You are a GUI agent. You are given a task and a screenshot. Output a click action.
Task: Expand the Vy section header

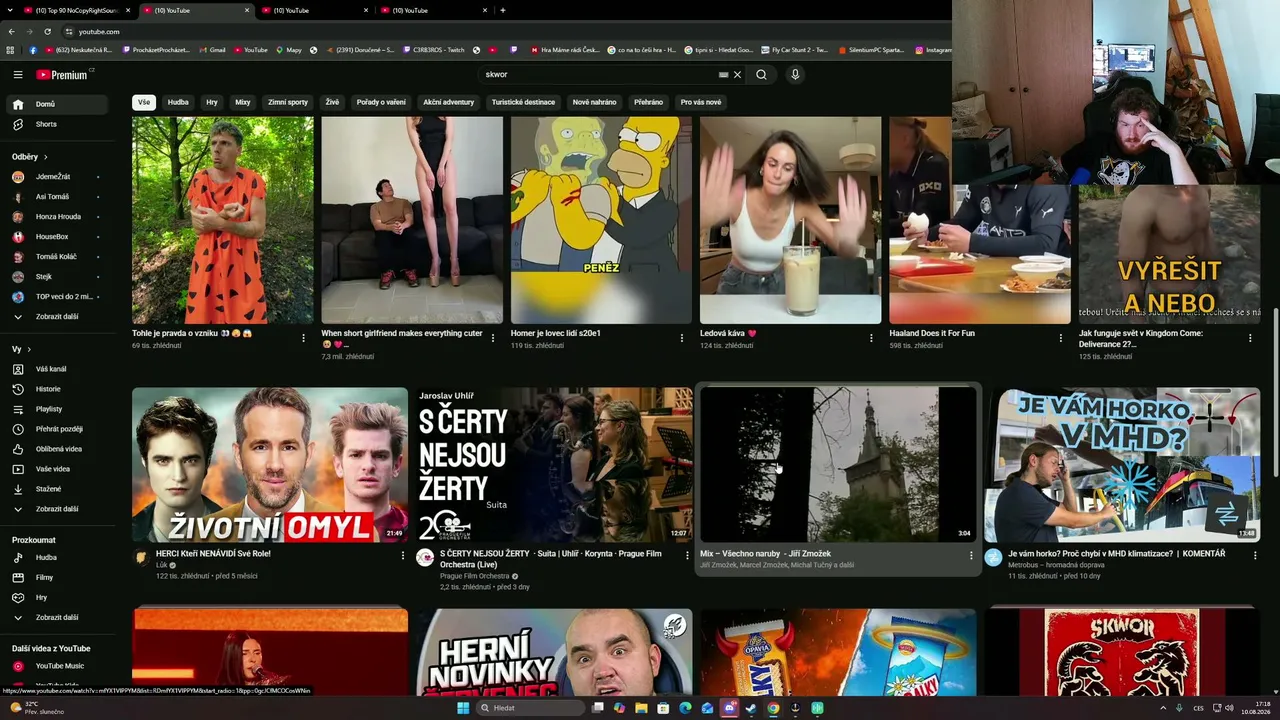tap(21, 349)
